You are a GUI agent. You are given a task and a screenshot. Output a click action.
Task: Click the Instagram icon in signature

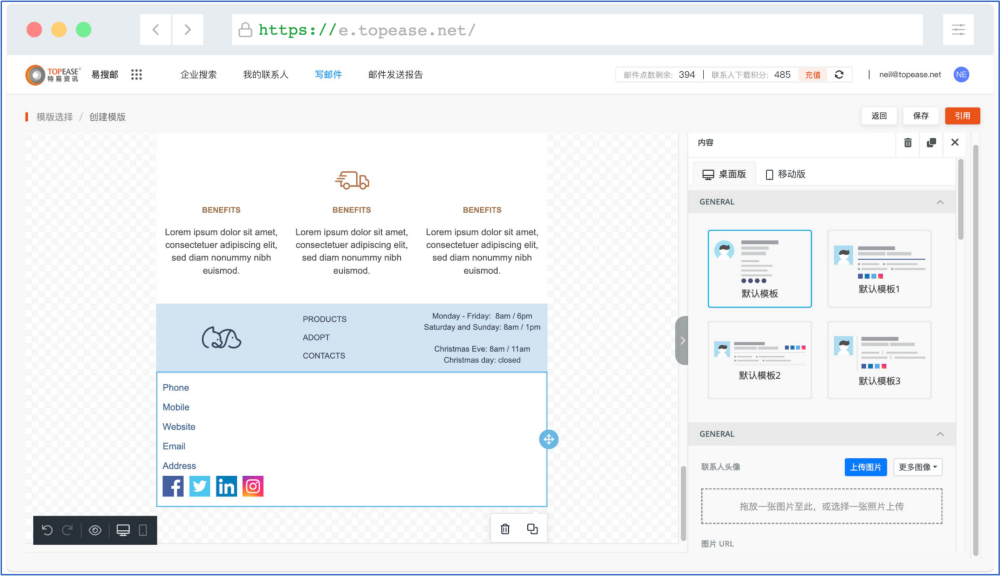253,486
